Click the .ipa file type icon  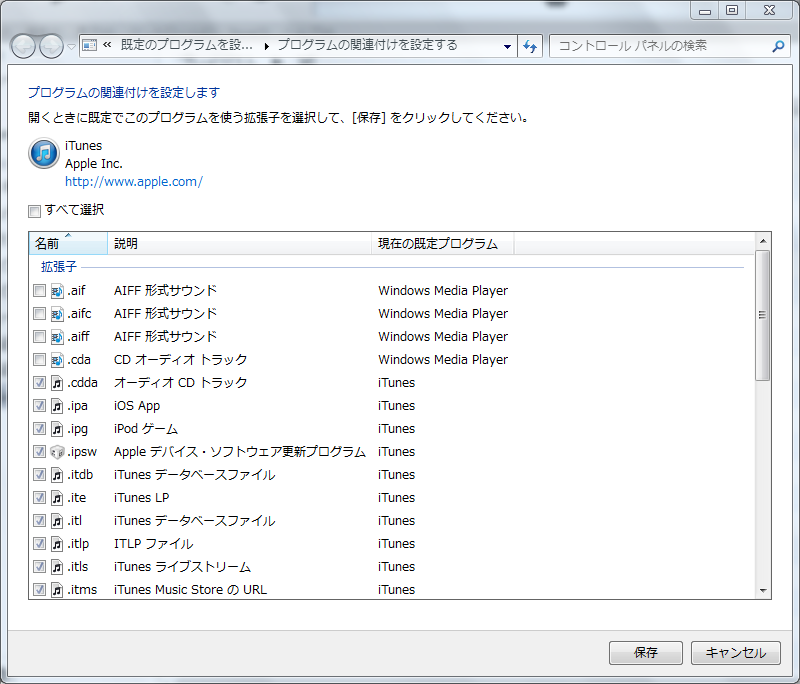(x=57, y=406)
